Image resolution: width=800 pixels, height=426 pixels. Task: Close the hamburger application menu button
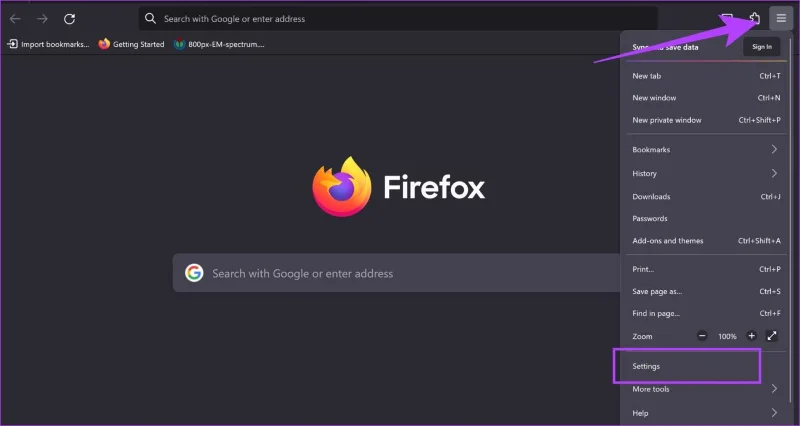781,18
